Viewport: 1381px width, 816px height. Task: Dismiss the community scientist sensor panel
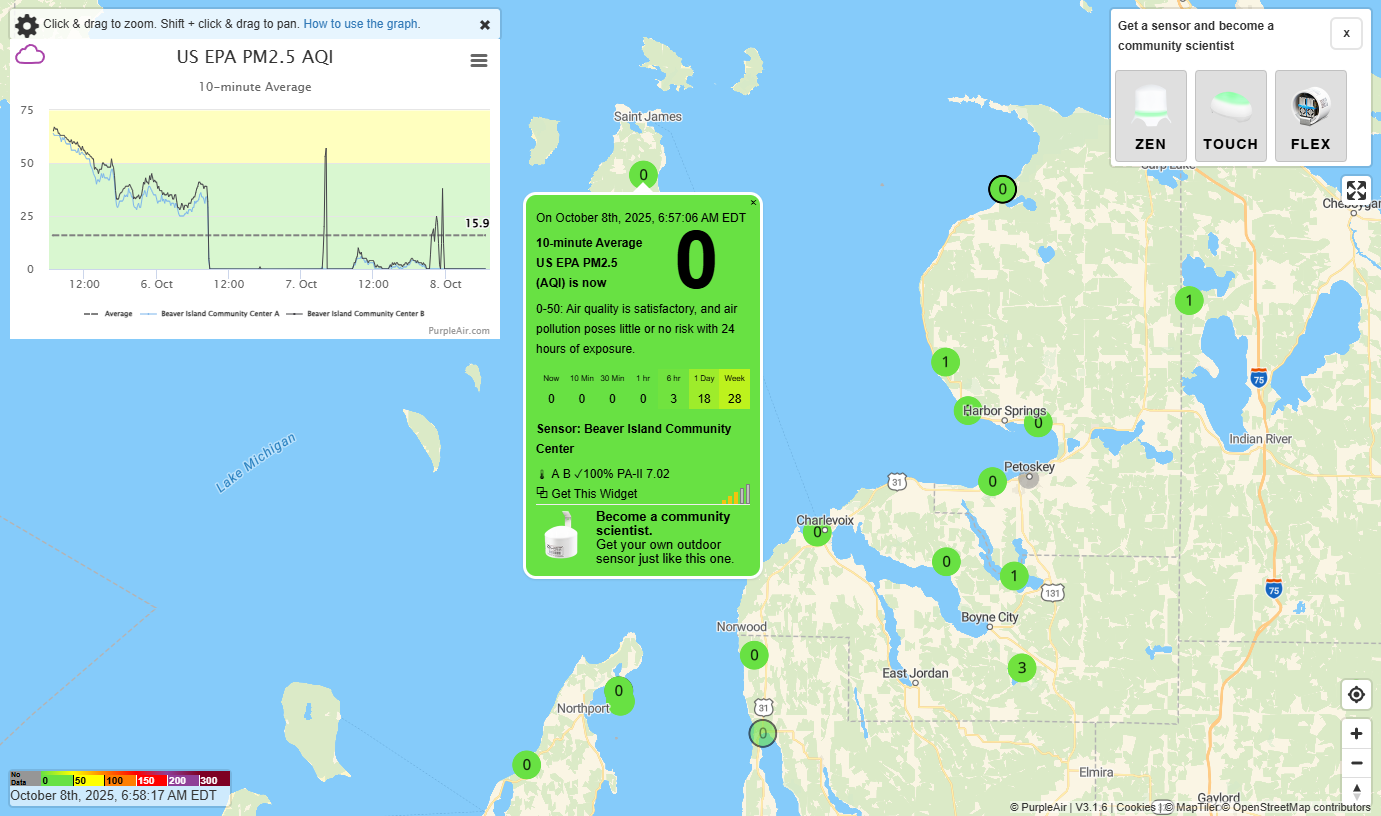1346,33
